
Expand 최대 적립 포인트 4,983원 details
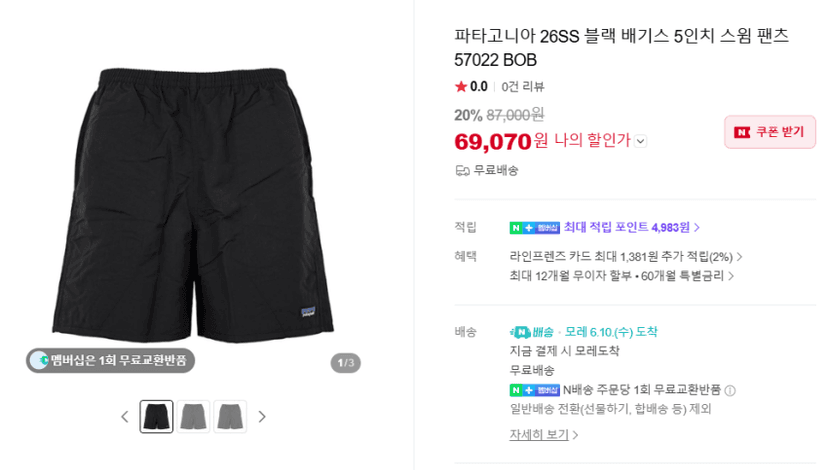coord(632,228)
